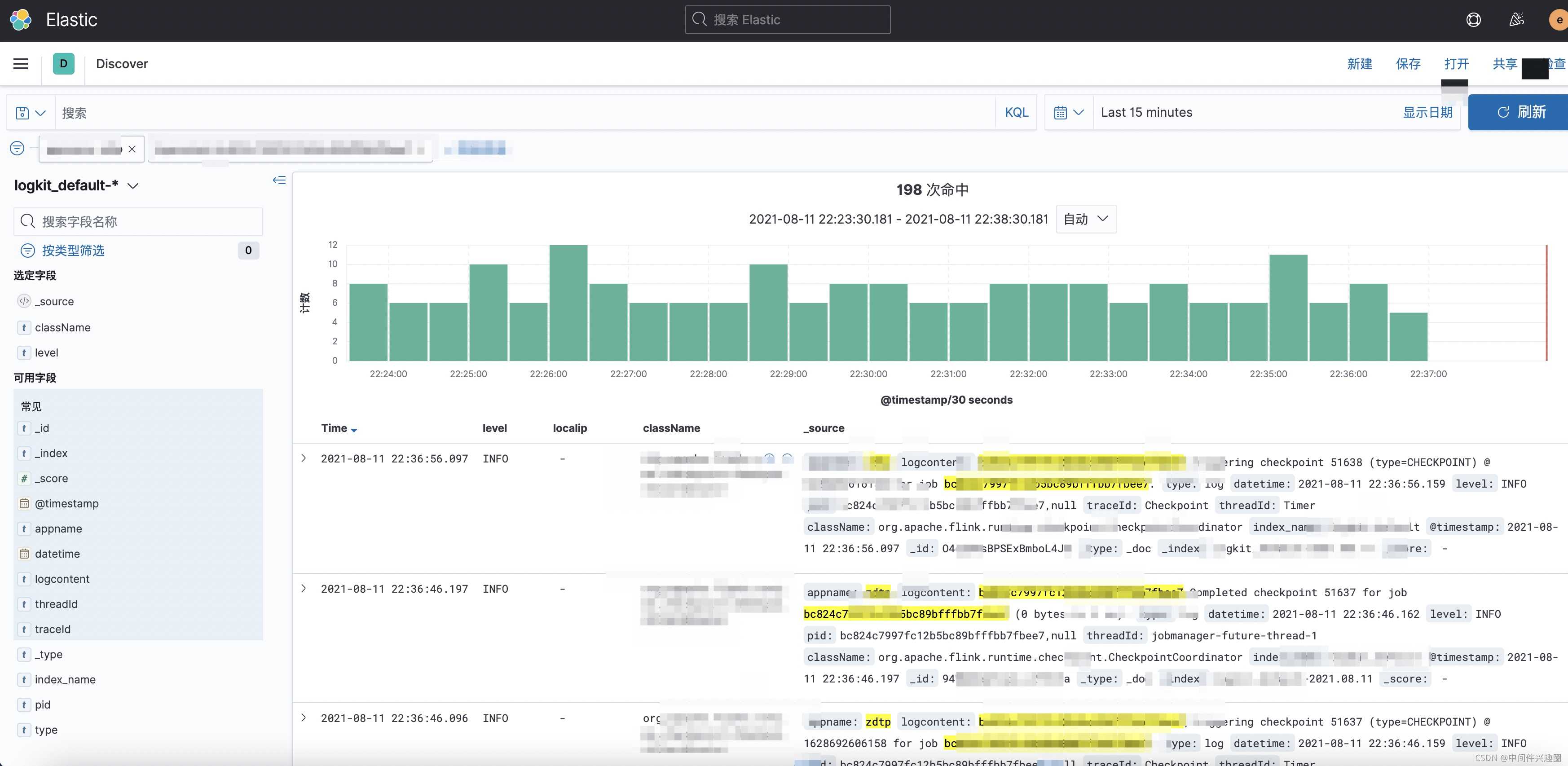Open the calendar quick date menu
Viewport: 1568px width, 766px height.
pos(1069,113)
